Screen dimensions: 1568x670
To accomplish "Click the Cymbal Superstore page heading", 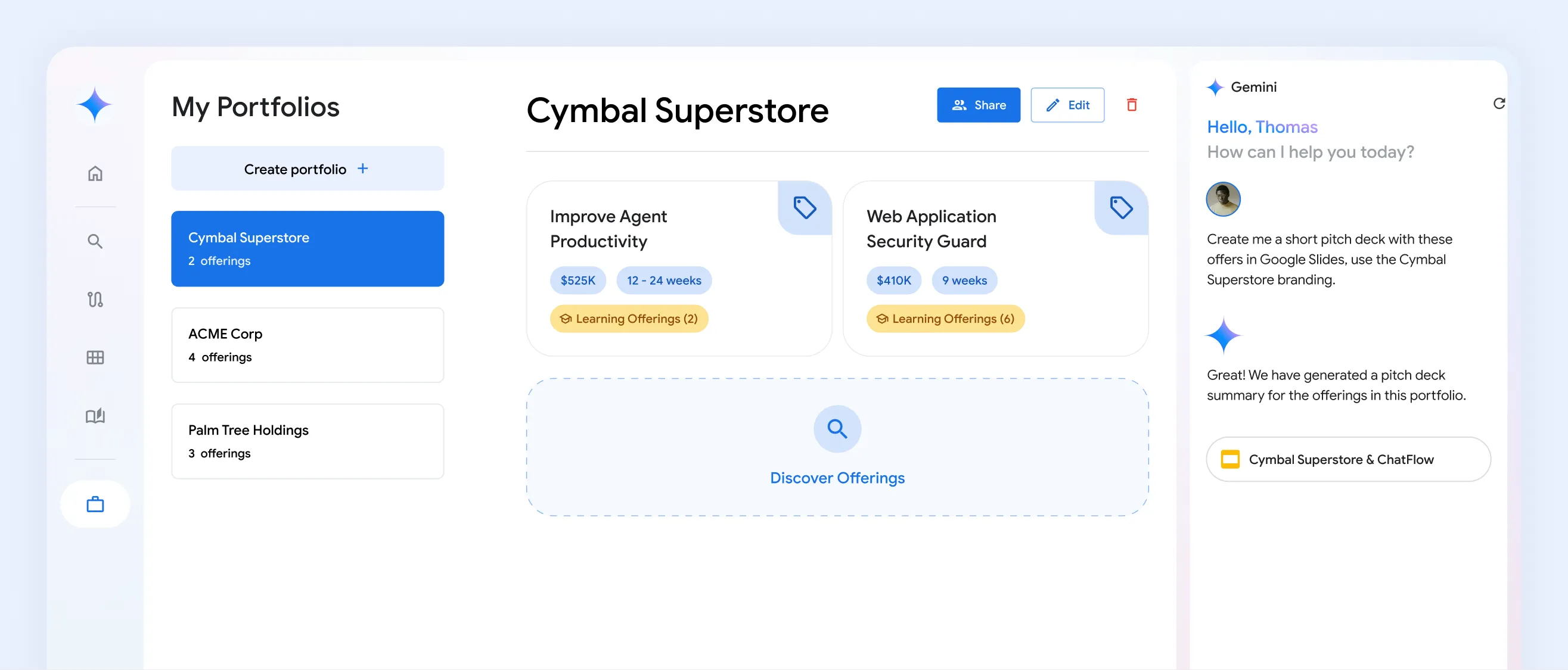I will coord(677,110).
